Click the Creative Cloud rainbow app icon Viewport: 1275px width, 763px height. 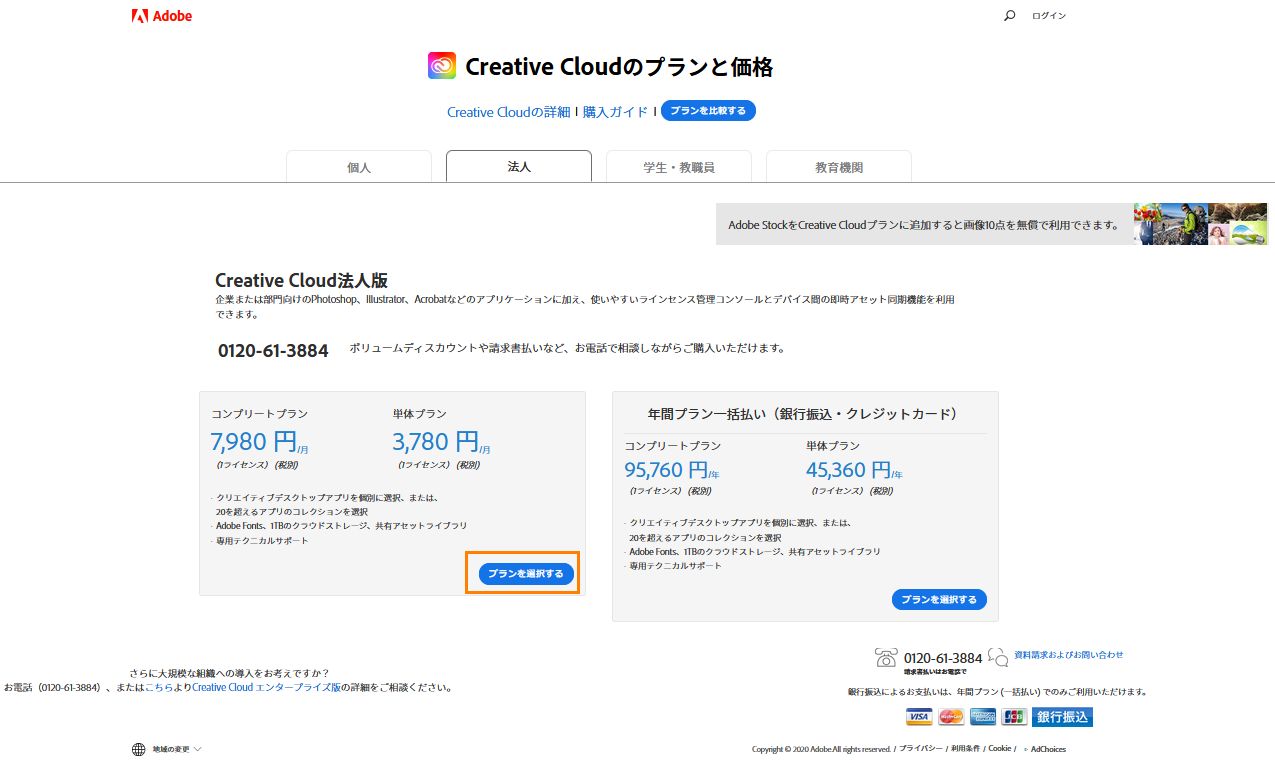[x=442, y=66]
